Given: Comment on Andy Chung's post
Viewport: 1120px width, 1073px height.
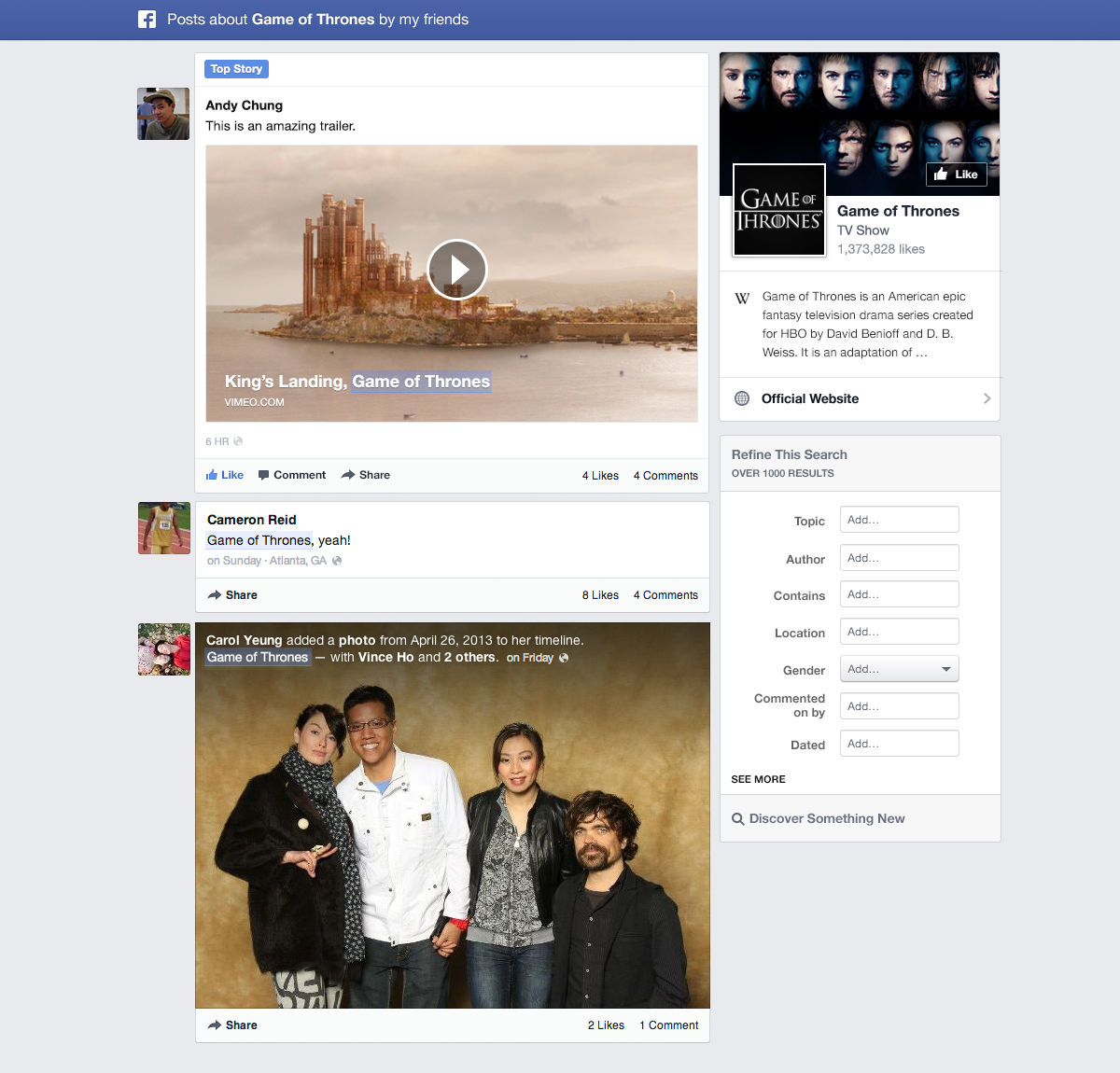Looking at the screenshot, I should click(x=291, y=475).
